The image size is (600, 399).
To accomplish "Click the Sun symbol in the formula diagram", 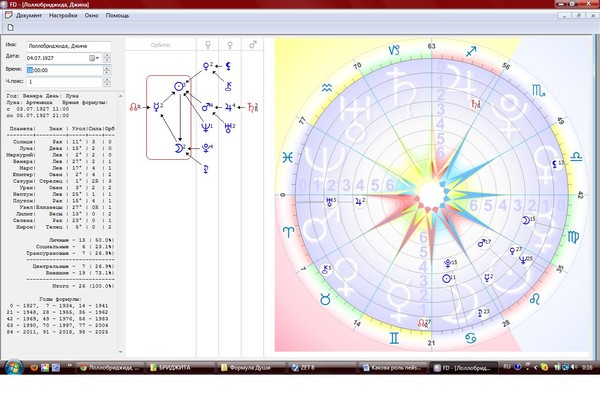I will (179, 86).
